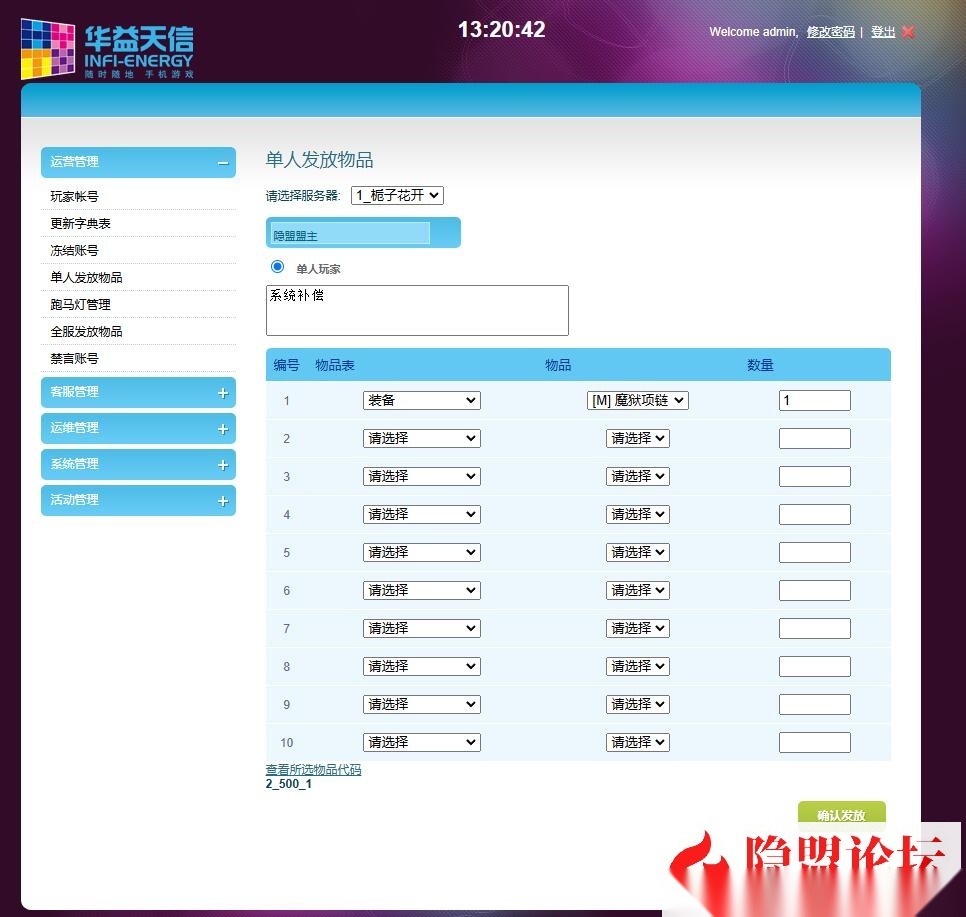This screenshot has height=917, width=966.
Task: Click the row 6 quantity field
Action: click(x=814, y=590)
